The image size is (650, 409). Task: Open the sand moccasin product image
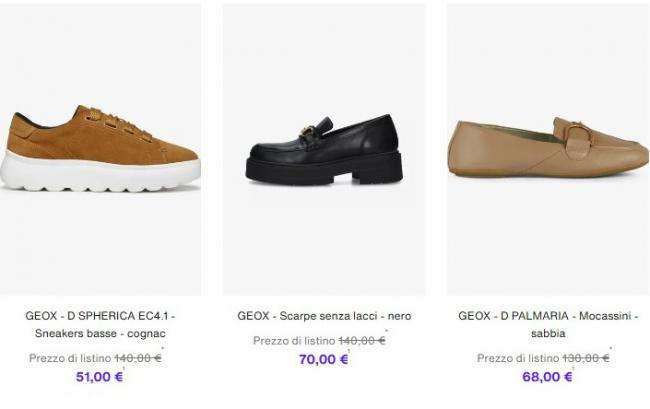pyautogui.click(x=547, y=150)
